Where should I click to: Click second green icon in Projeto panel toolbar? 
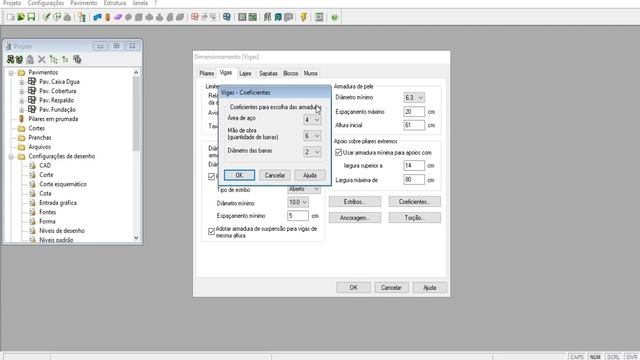19,60
